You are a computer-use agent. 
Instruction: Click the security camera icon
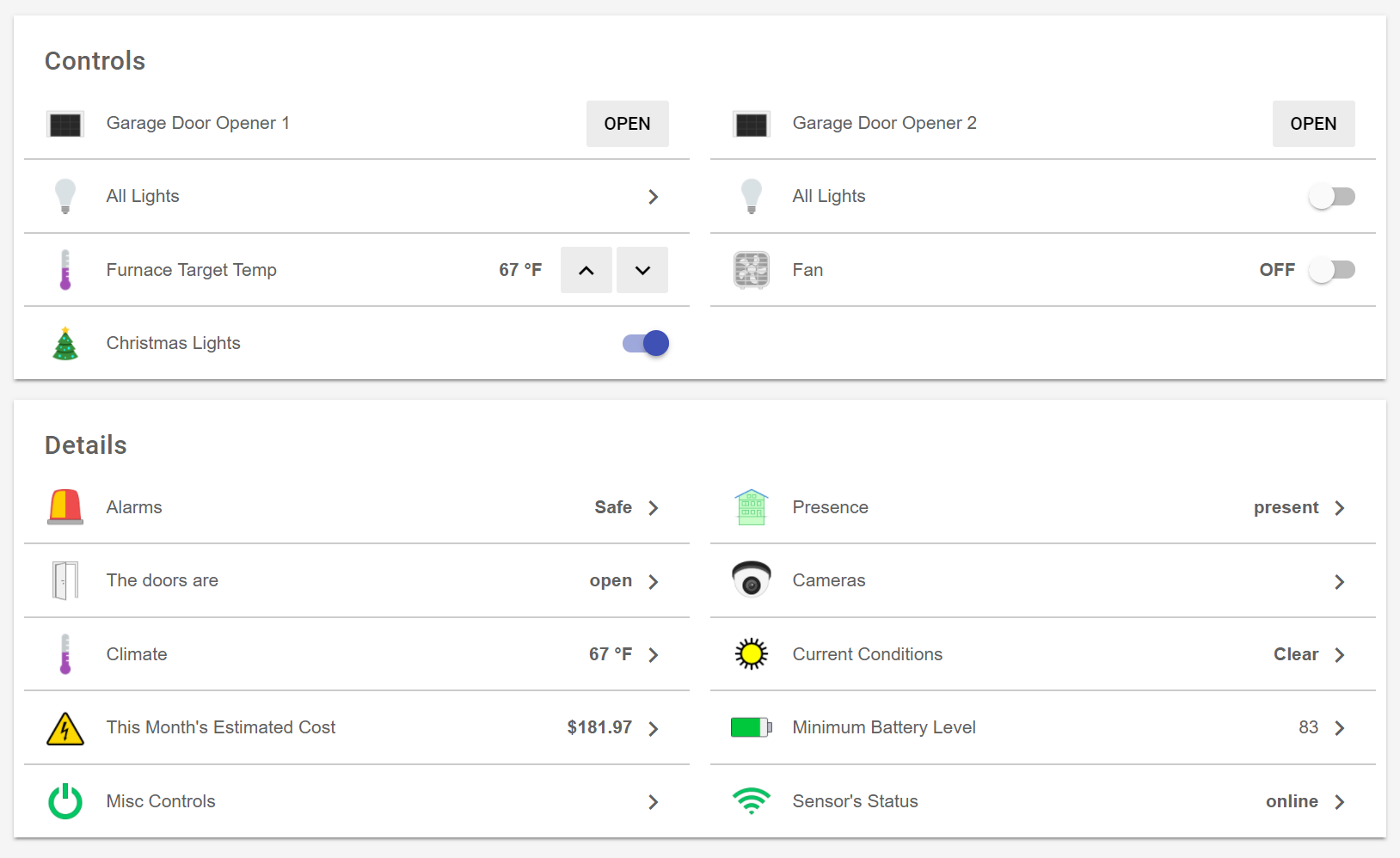pos(751,580)
